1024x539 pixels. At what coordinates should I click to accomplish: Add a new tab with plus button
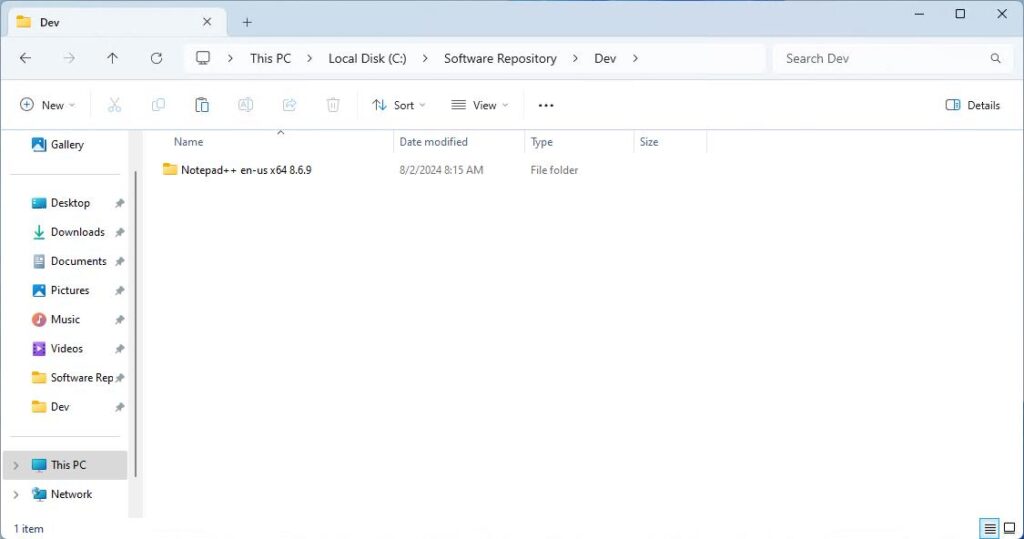pyautogui.click(x=247, y=22)
